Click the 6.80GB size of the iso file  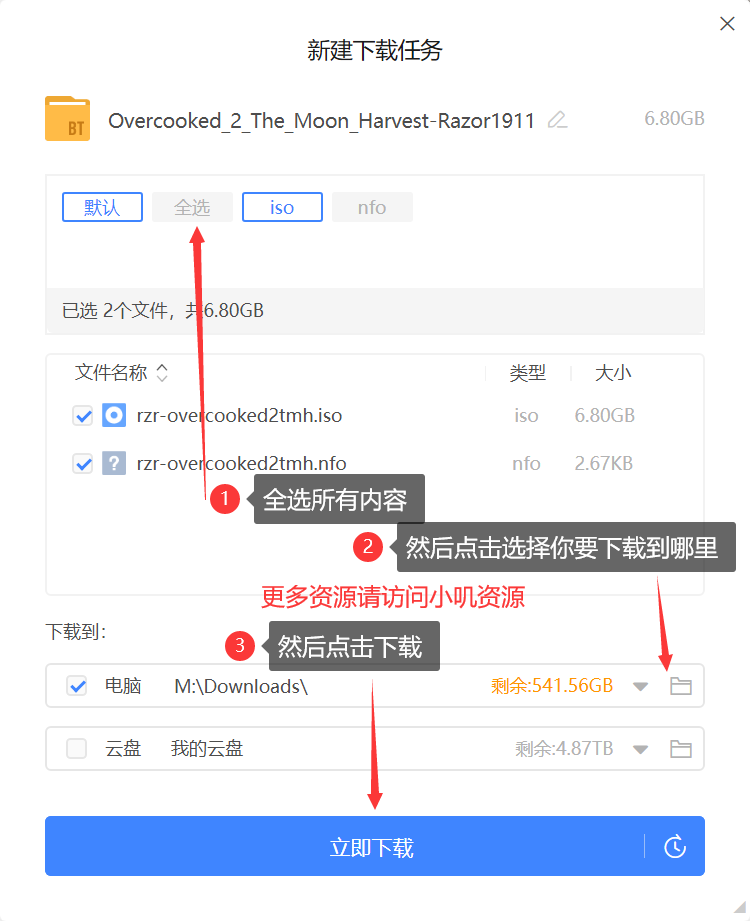604,415
